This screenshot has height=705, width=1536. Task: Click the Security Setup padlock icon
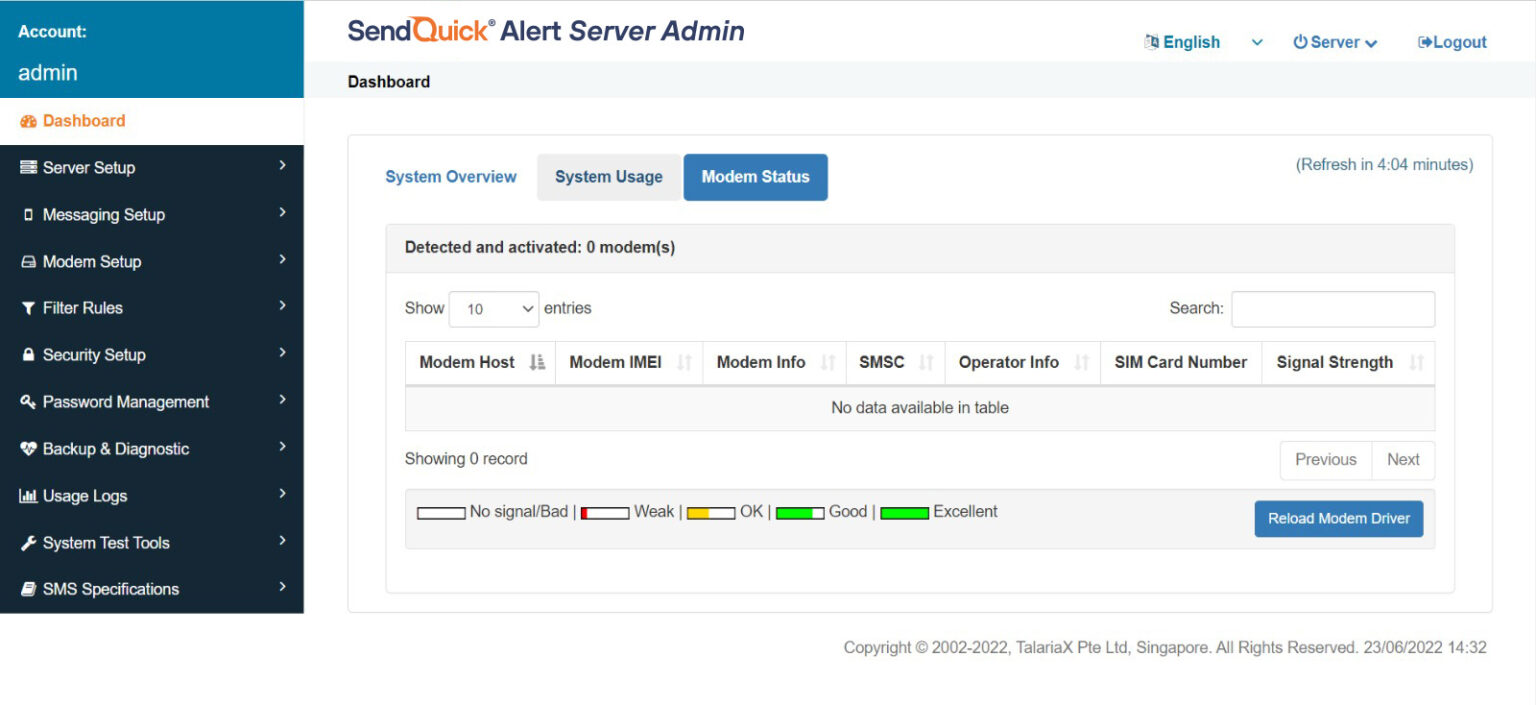tap(28, 355)
